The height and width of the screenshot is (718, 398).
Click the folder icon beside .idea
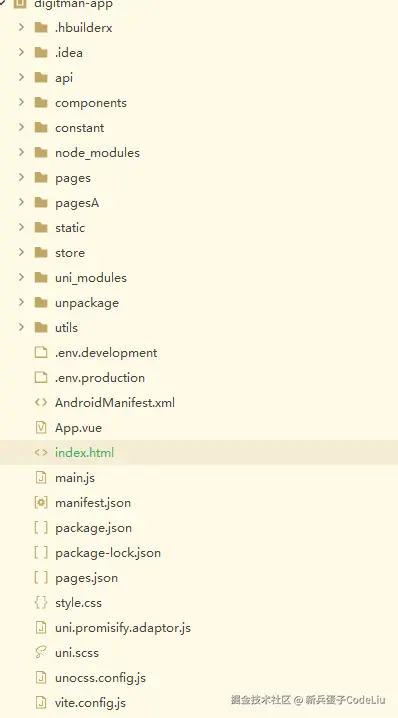(x=41, y=52)
